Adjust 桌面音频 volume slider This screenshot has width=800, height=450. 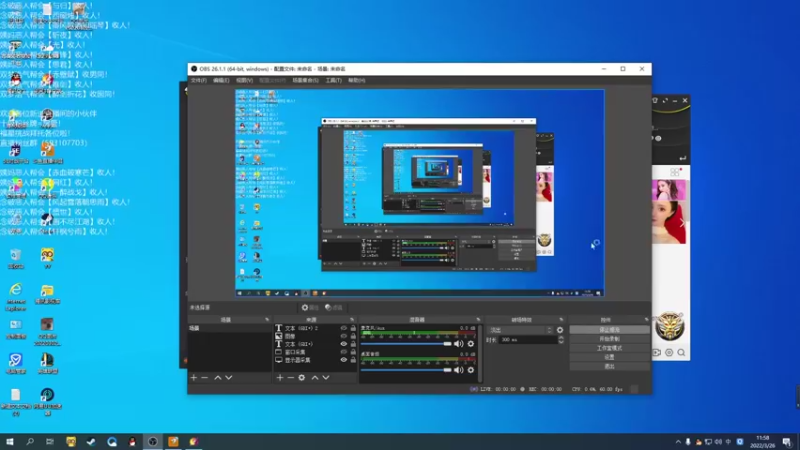(407, 370)
